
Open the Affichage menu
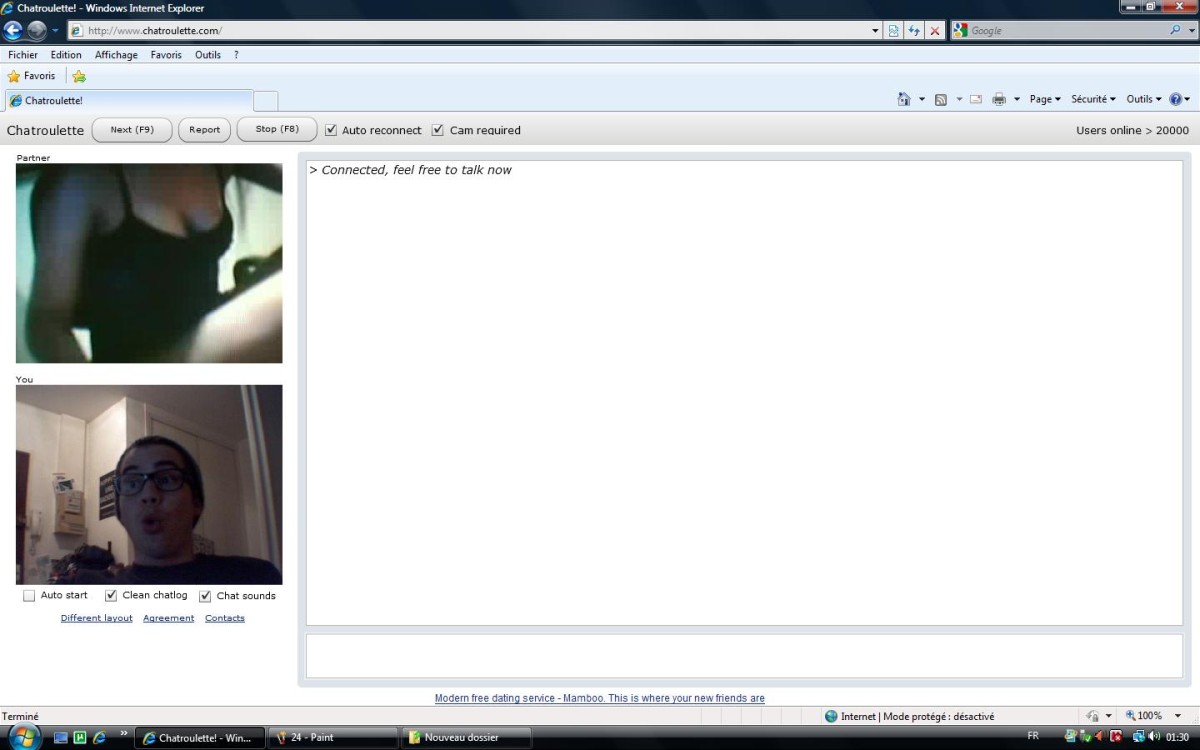[116, 55]
